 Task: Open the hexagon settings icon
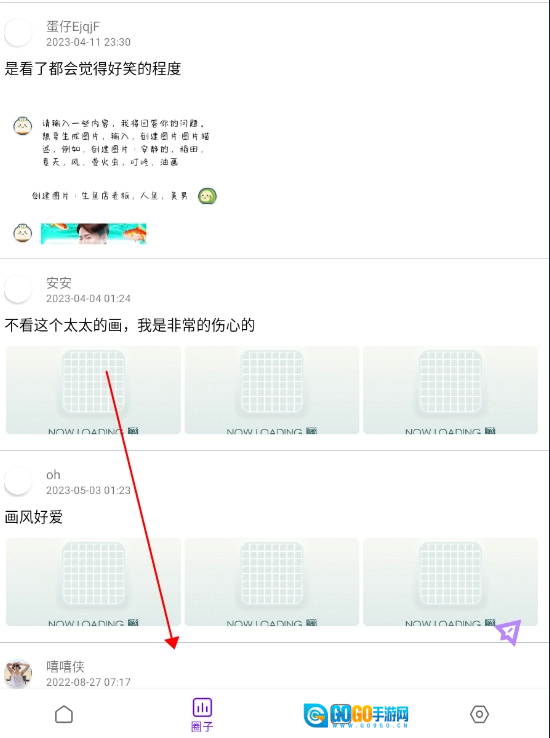pyautogui.click(x=479, y=714)
